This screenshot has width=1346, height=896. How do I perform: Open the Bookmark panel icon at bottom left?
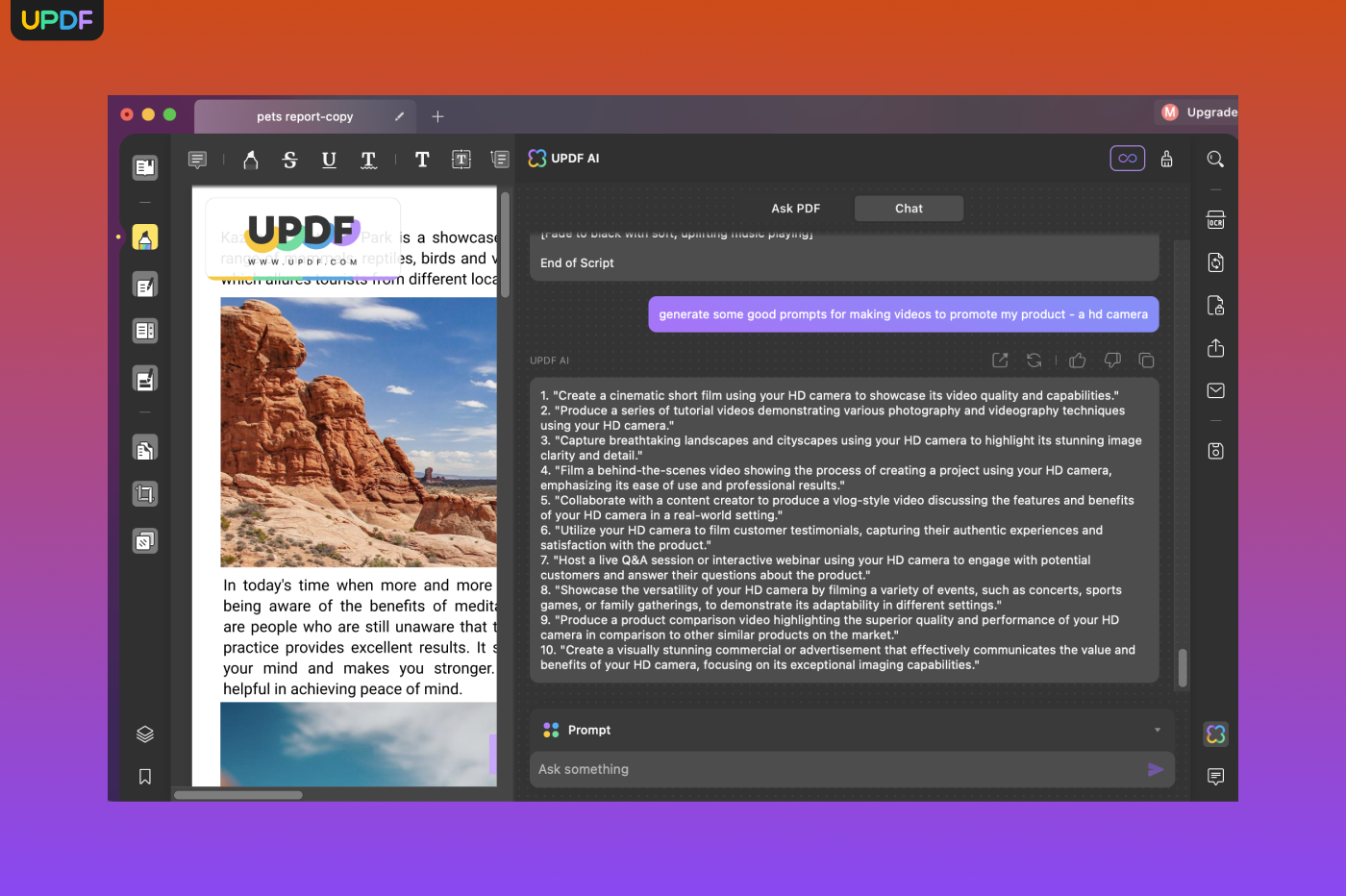point(145,777)
